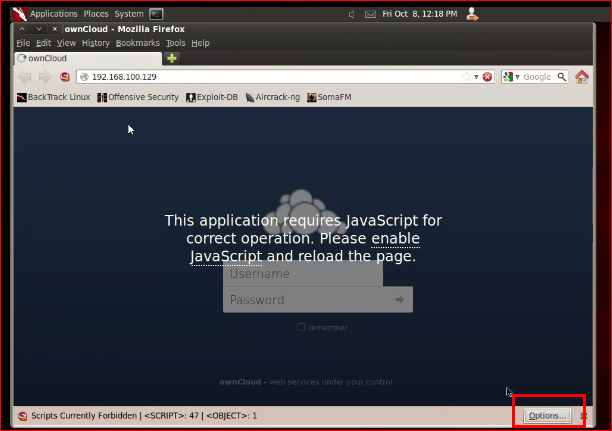Open the Places menu
This screenshot has height=431, width=612.
tap(96, 14)
